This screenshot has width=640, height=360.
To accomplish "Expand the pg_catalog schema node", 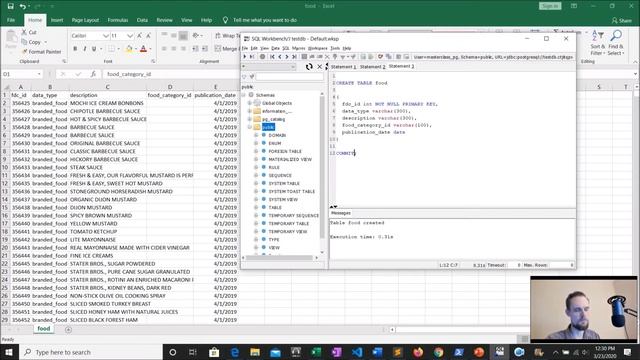I will (x=250, y=119).
